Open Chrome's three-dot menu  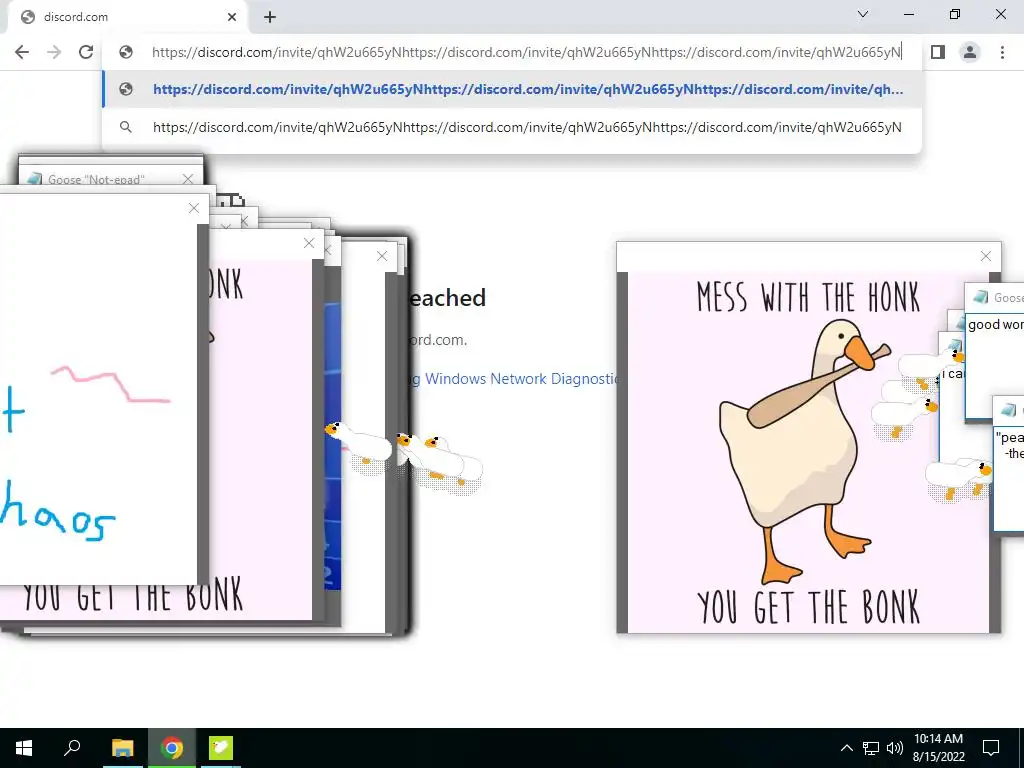[1002, 52]
